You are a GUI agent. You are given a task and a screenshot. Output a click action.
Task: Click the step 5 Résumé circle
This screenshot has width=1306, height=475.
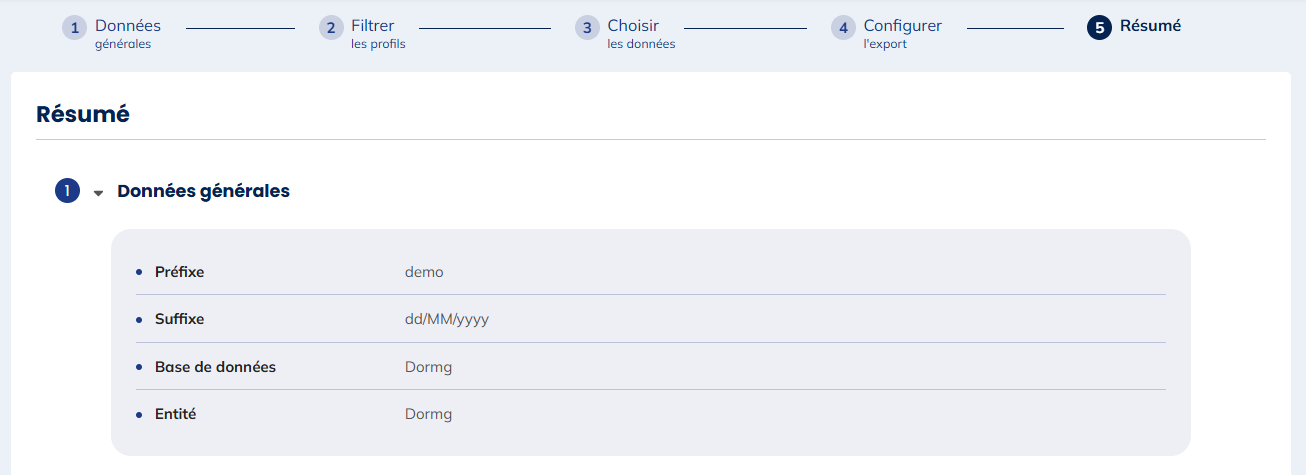[1099, 28]
